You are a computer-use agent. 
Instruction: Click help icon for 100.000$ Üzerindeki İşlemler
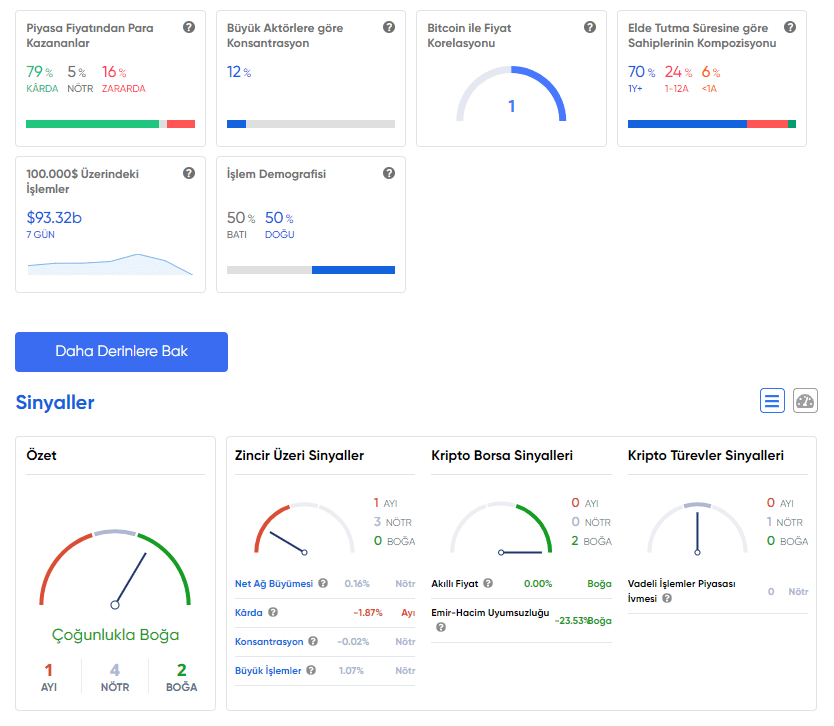coord(189,173)
